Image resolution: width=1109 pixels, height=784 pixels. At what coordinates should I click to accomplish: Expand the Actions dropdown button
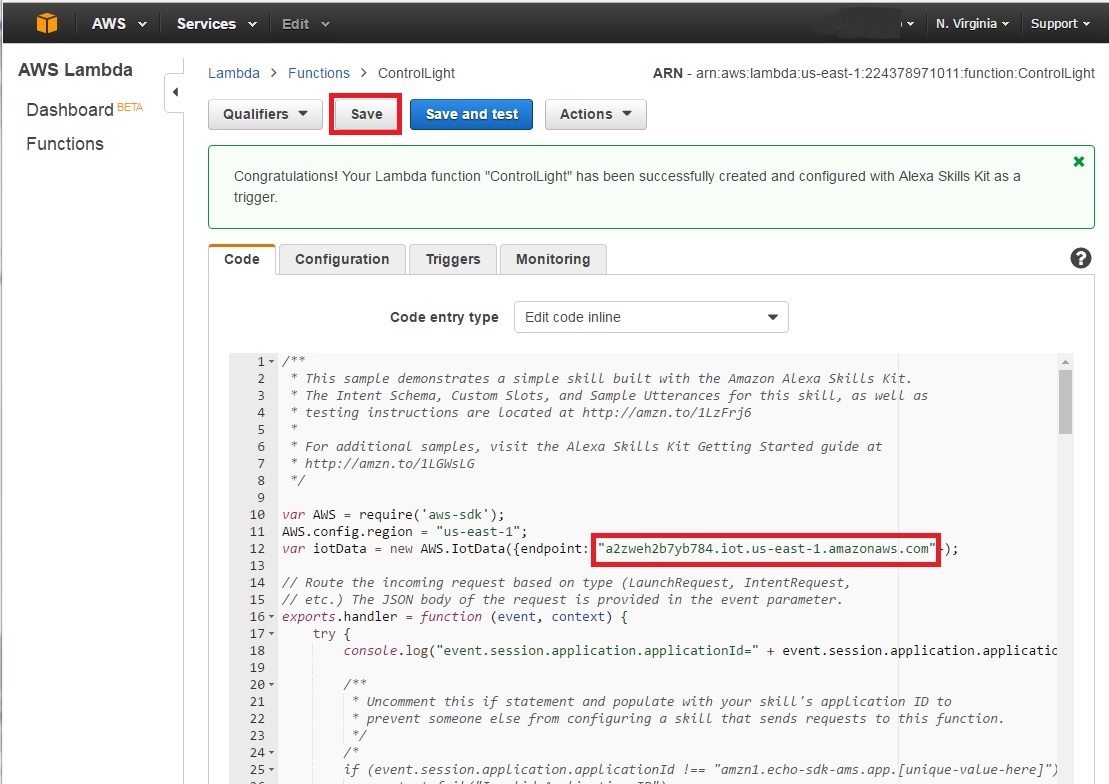596,114
